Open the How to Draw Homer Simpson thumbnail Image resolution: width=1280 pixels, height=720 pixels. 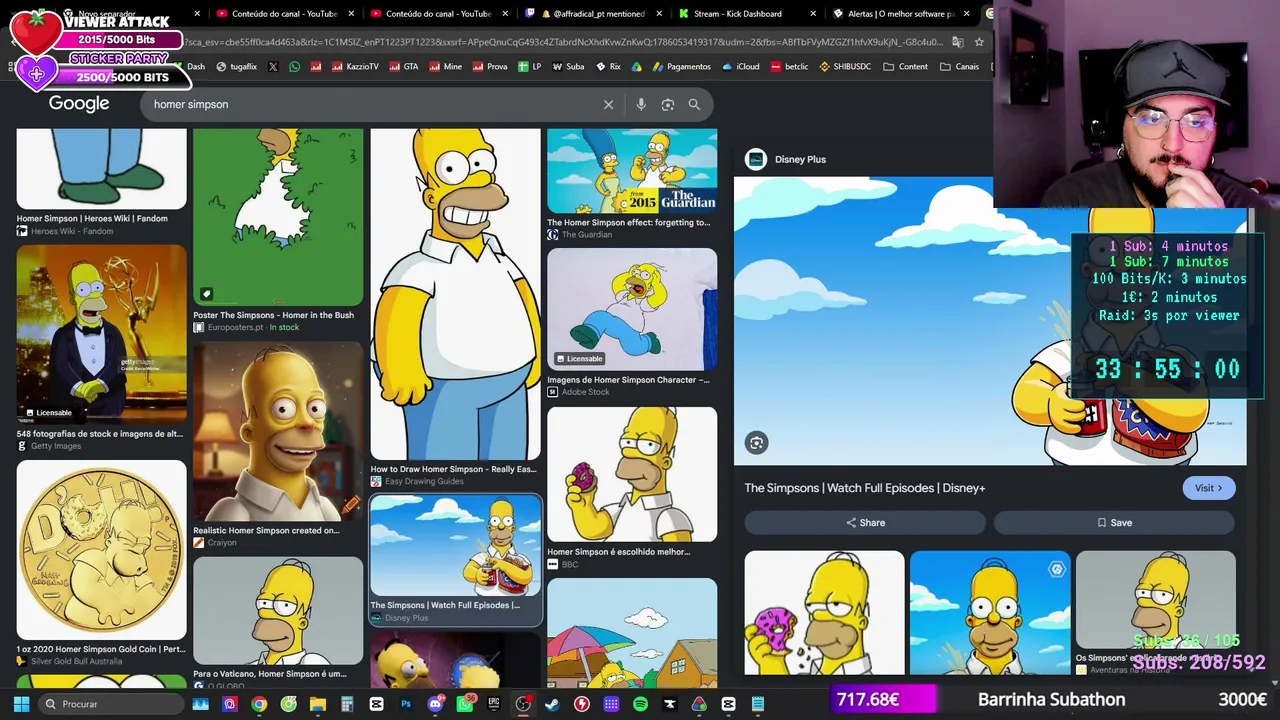tap(455, 294)
